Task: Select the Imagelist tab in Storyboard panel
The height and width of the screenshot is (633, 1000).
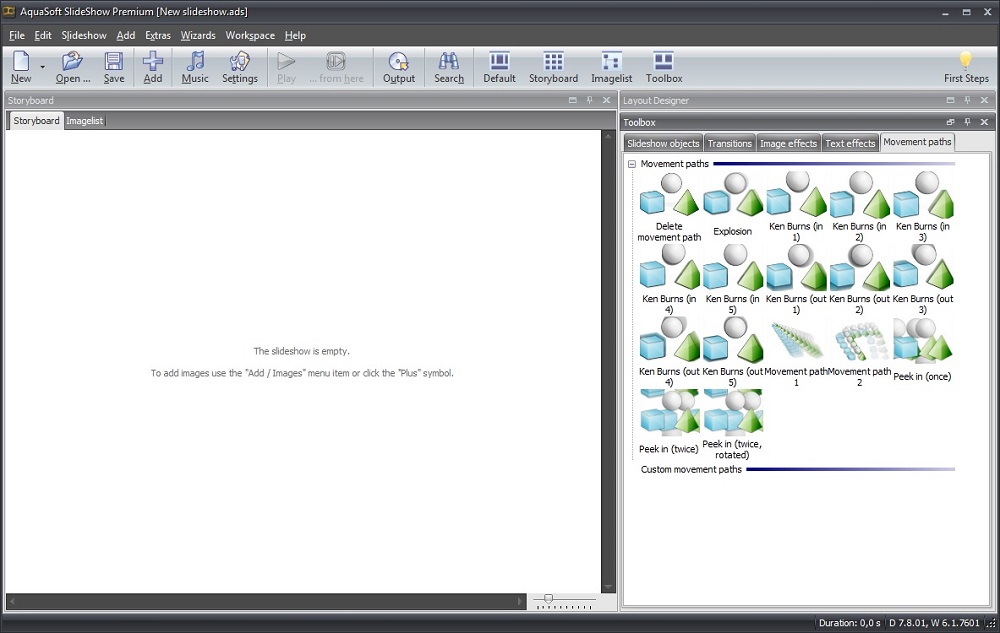Action: [x=85, y=121]
